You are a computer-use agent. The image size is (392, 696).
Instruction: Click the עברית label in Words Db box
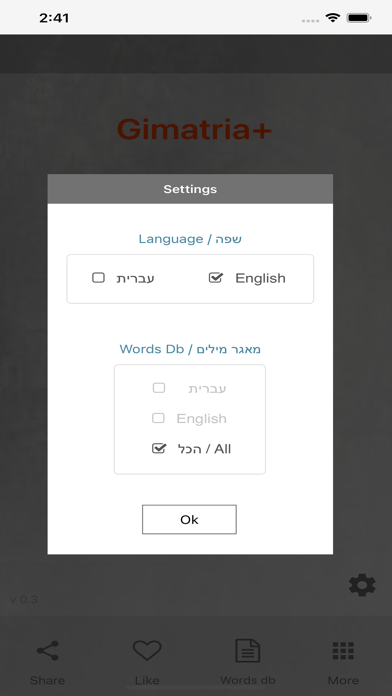207,388
